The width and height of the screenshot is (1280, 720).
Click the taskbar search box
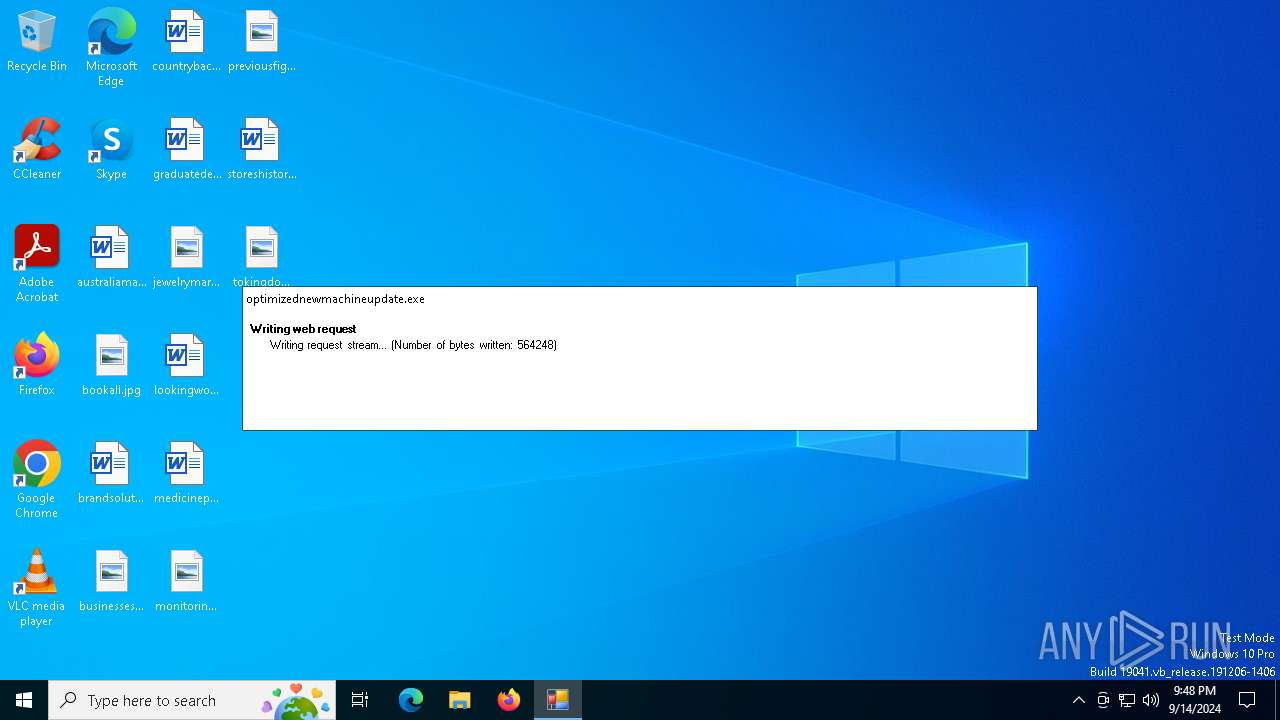point(192,700)
